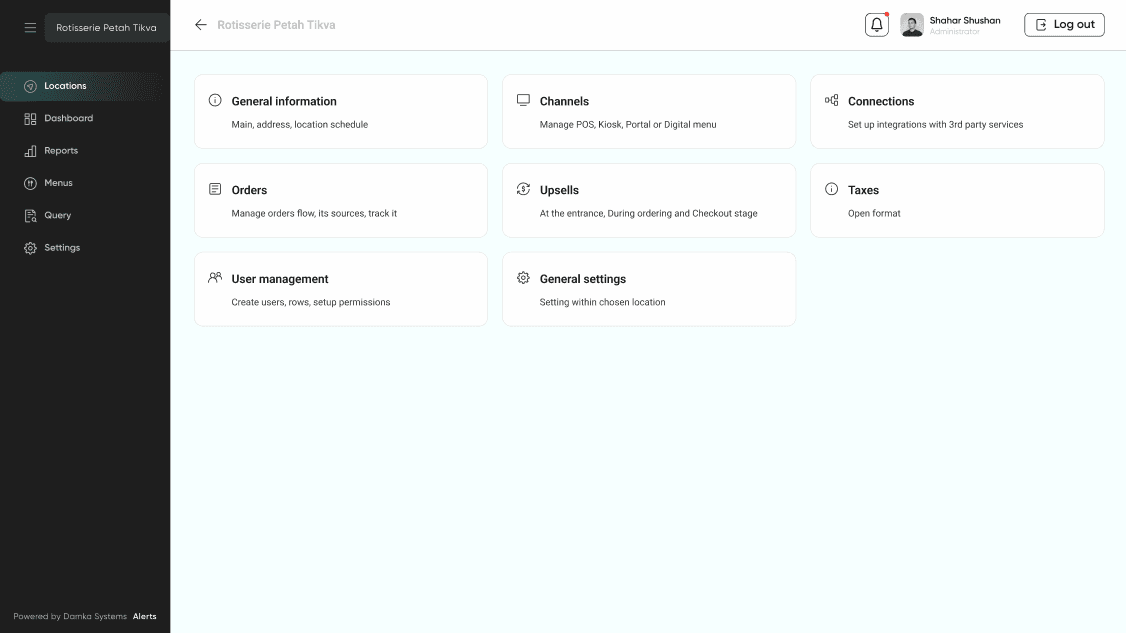Toggle the hamburger menu icon

click(30, 27)
